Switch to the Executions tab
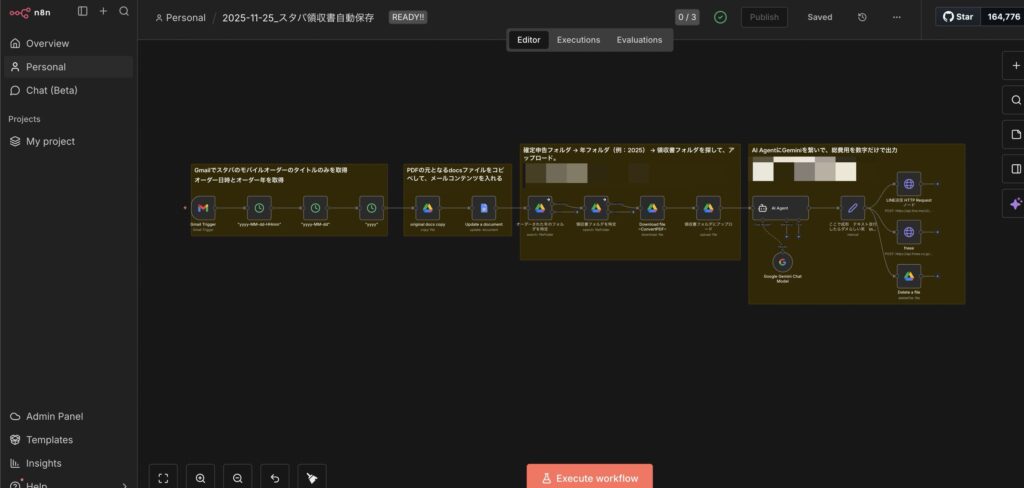 [578, 40]
